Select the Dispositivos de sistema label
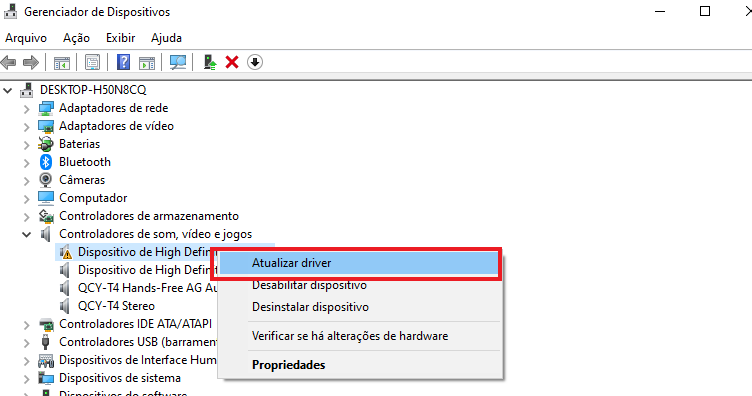Image resolution: width=752 pixels, height=396 pixels. 120,378
